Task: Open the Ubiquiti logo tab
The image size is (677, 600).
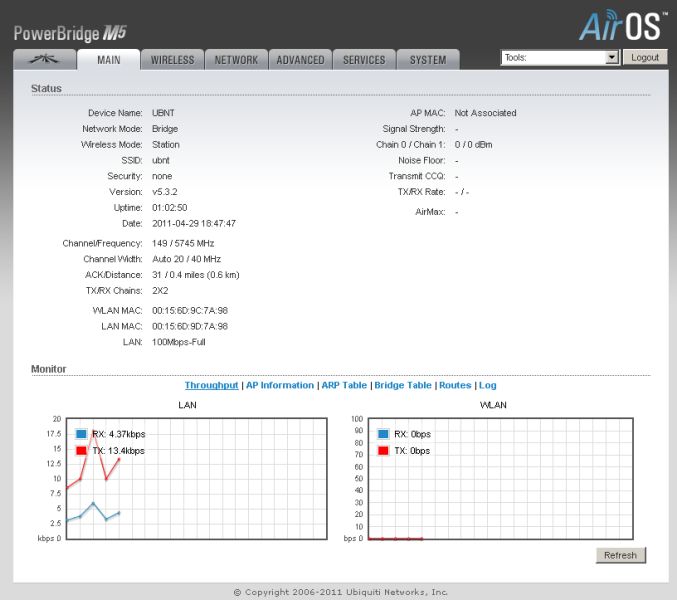Action: click(x=44, y=60)
